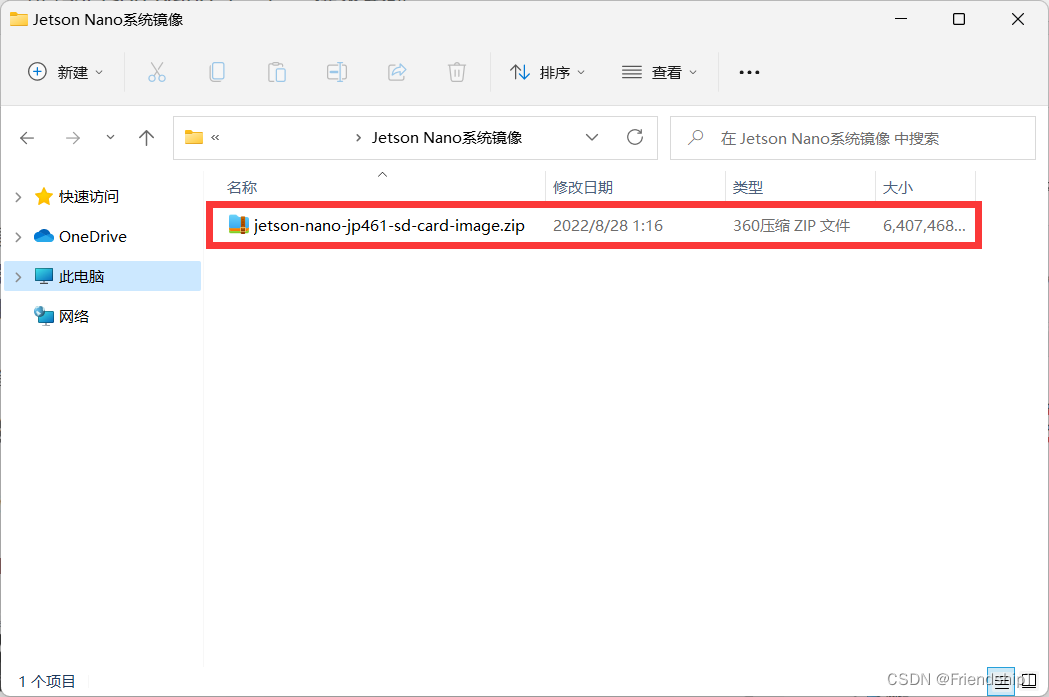Switch to details view layout
Viewport: 1049px width, 697px height.
(1002, 682)
